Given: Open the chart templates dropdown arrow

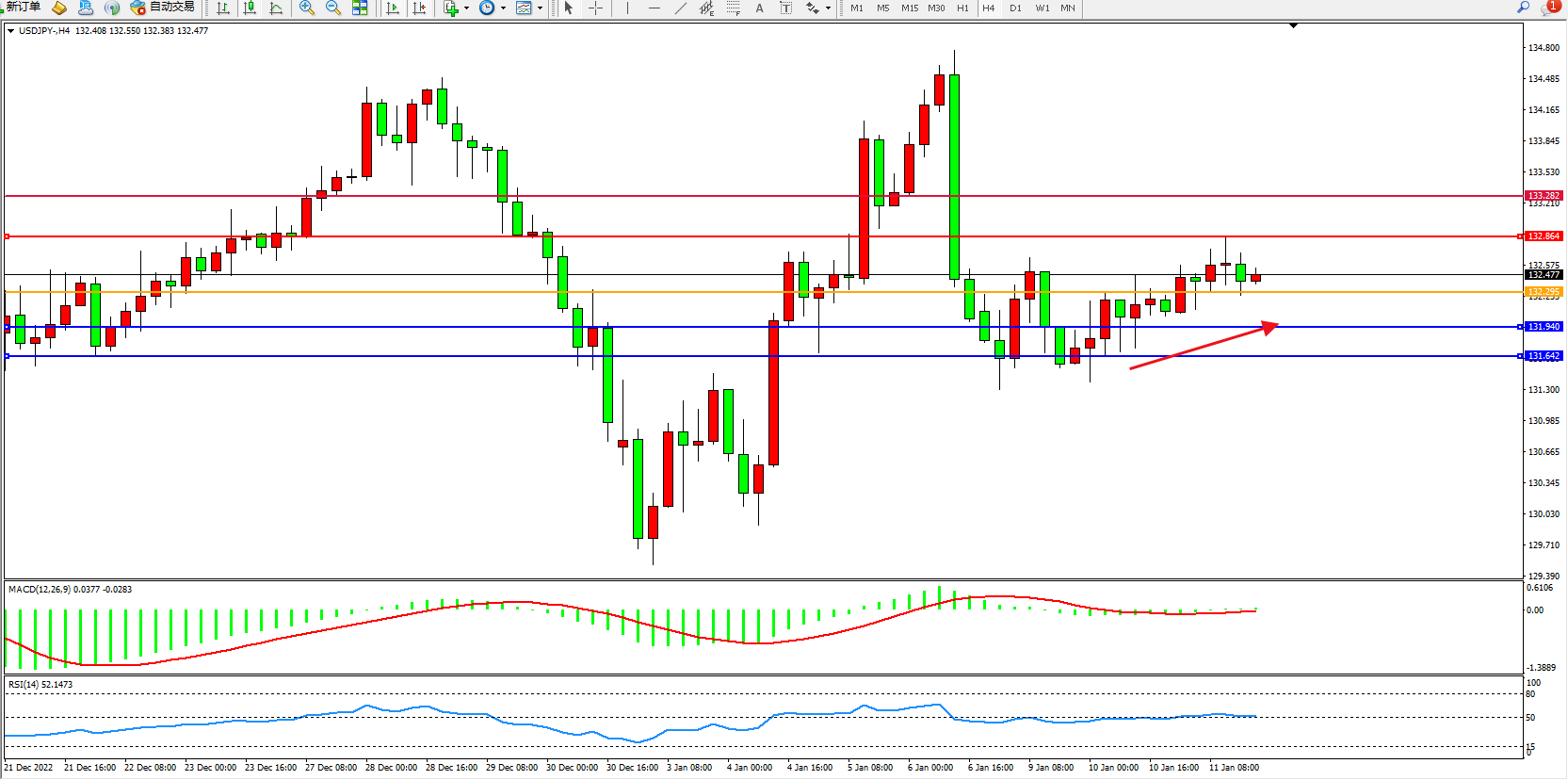Looking at the screenshot, I should [540, 8].
